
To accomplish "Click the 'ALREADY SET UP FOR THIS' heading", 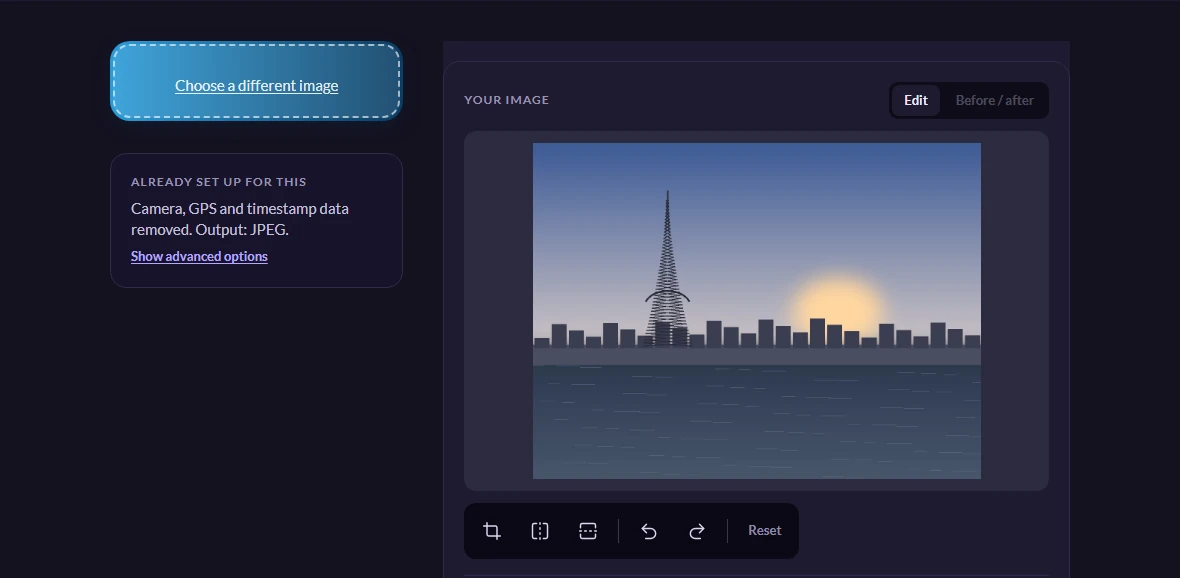I will 218,182.
